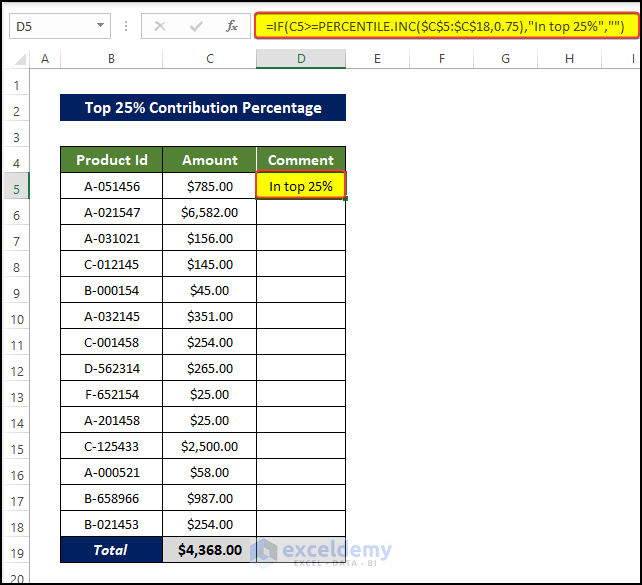Screen dimensions: 642x585
Task: Click the empty Comment cell beside C-125433
Action: 301,446
